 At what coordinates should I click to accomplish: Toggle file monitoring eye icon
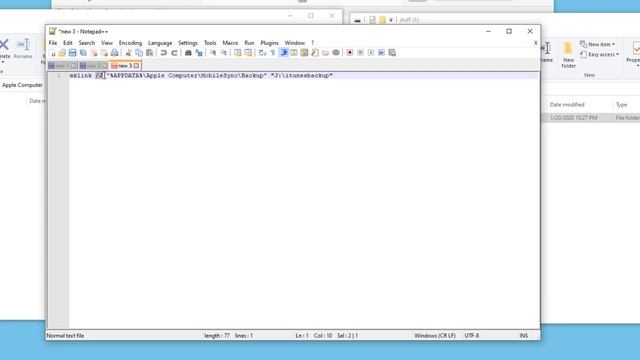point(336,53)
